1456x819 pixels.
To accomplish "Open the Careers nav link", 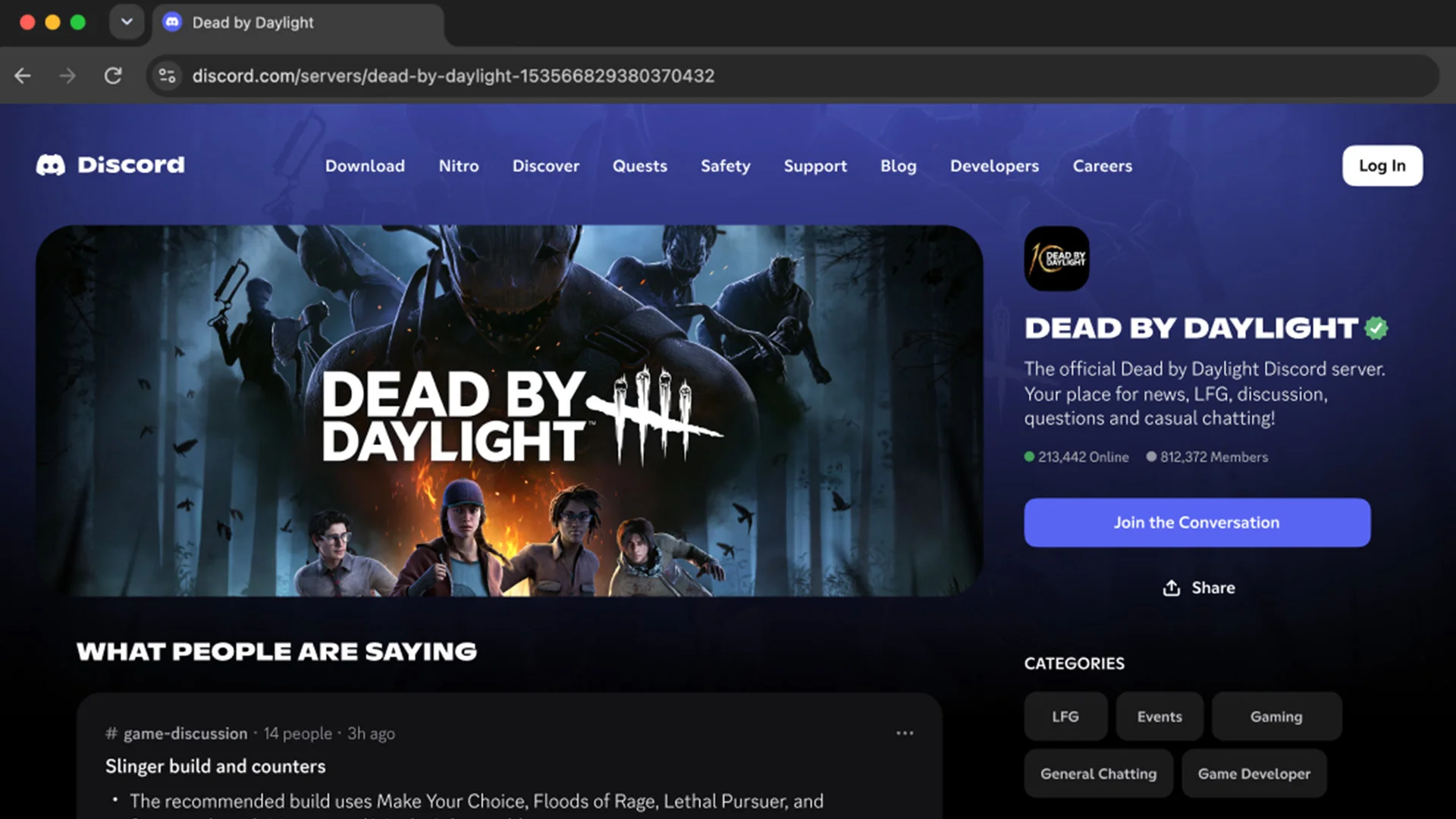I will [x=1103, y=165].
